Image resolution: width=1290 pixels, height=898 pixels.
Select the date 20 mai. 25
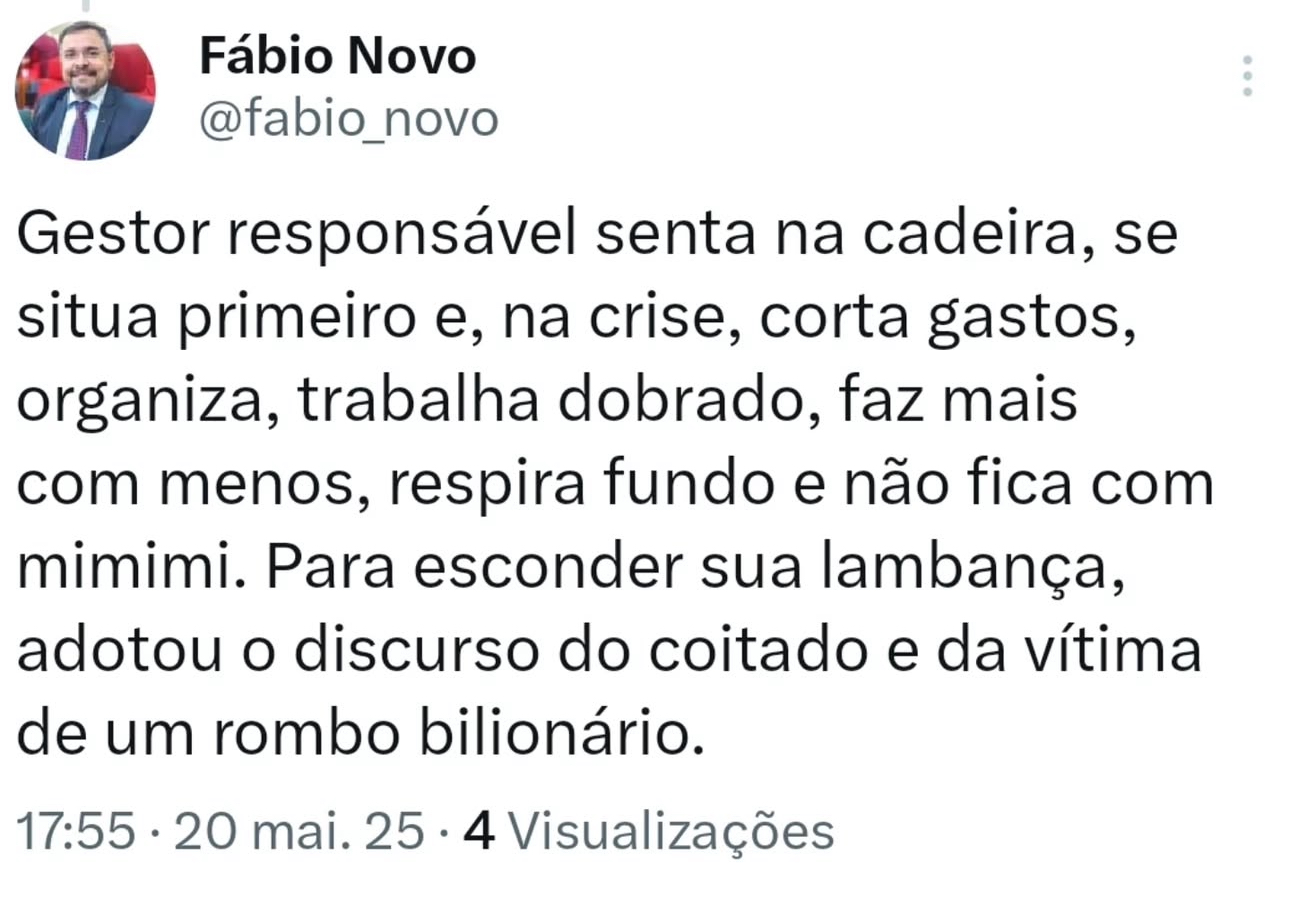click(x=300, y=833)
